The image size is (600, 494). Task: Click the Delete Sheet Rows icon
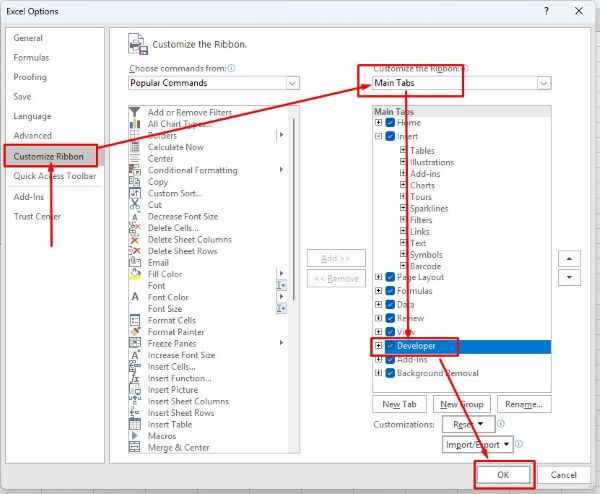135,251
